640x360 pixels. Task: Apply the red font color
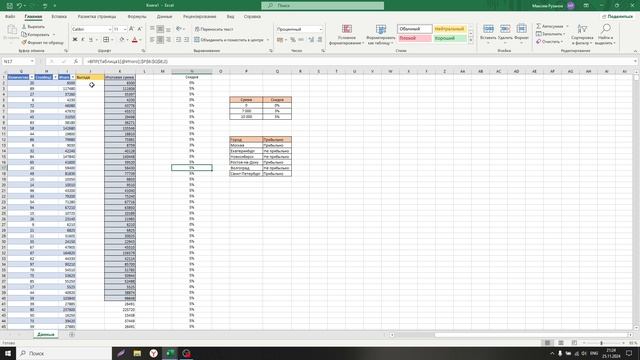click(135, 40)
